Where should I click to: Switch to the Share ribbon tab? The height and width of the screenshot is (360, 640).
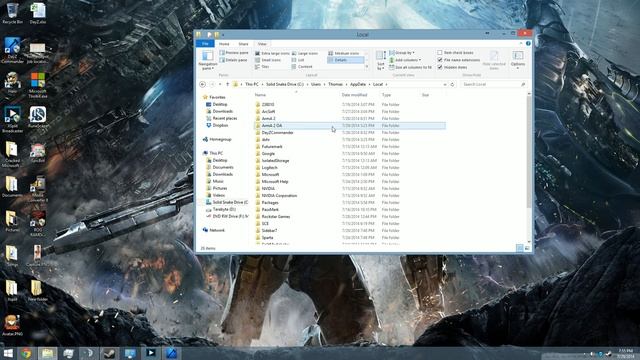point(243,44)
